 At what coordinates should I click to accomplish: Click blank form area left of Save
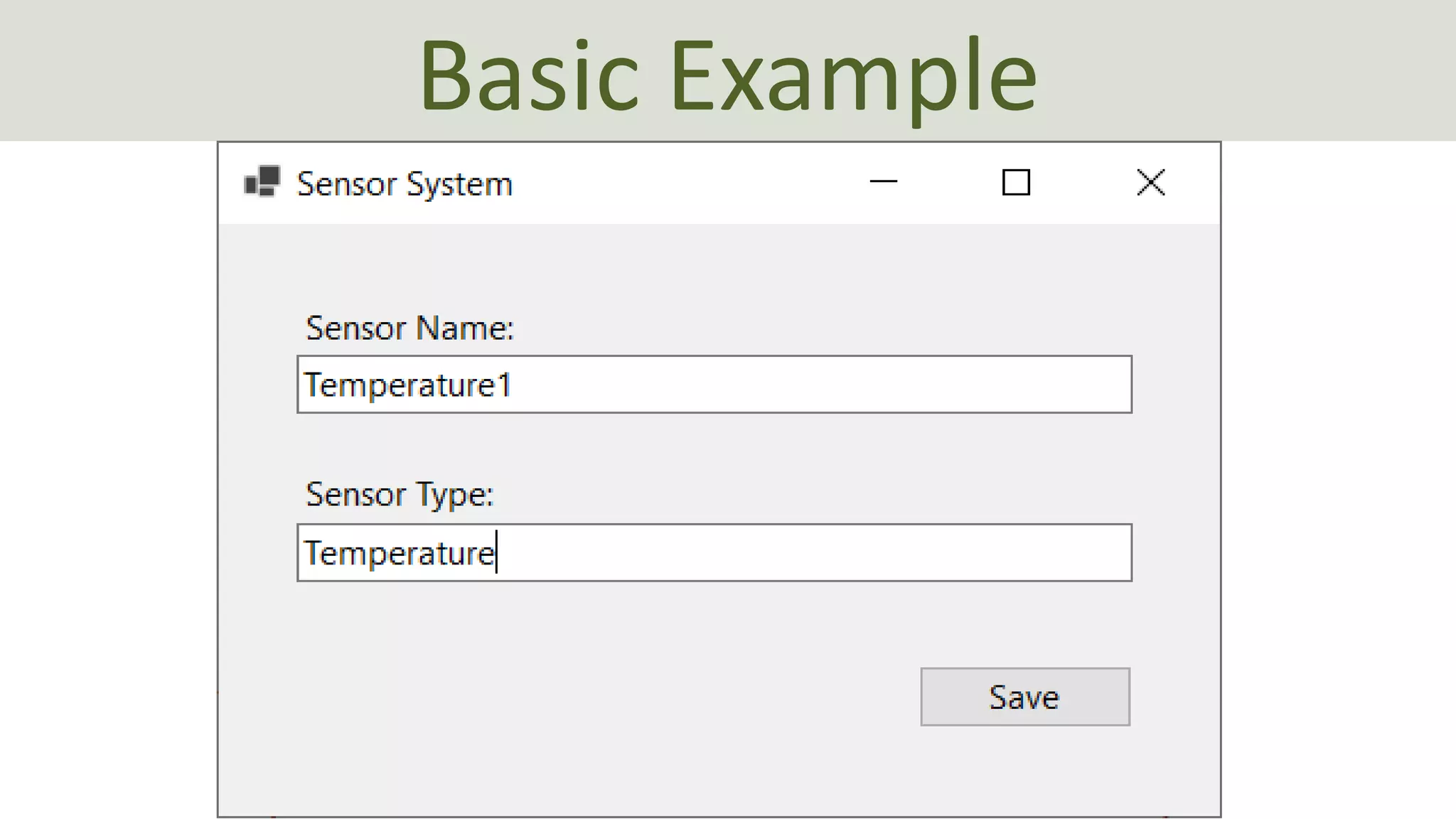click(x=569, y=697)
